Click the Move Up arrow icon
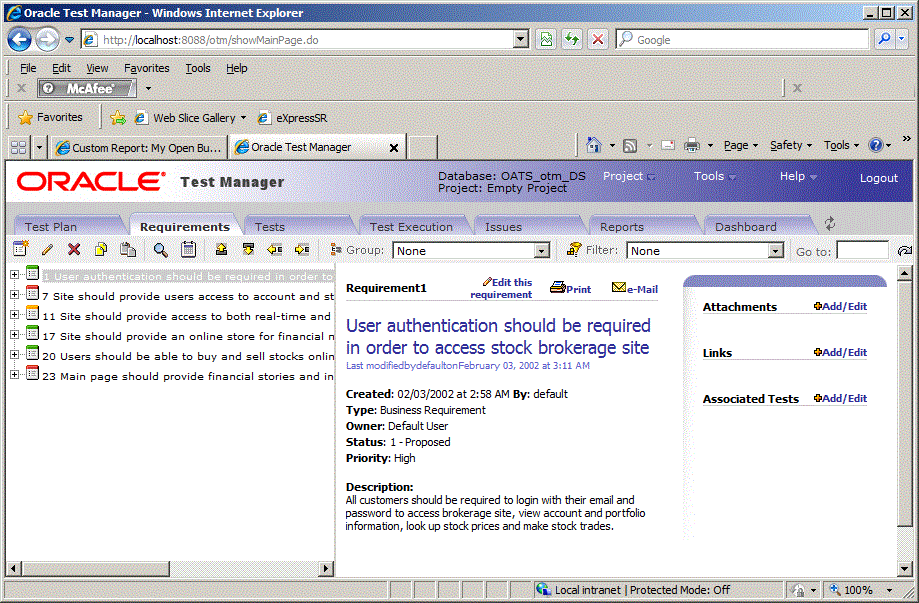The height and width of the screenshot is (603, 919). tap(221, 250)
